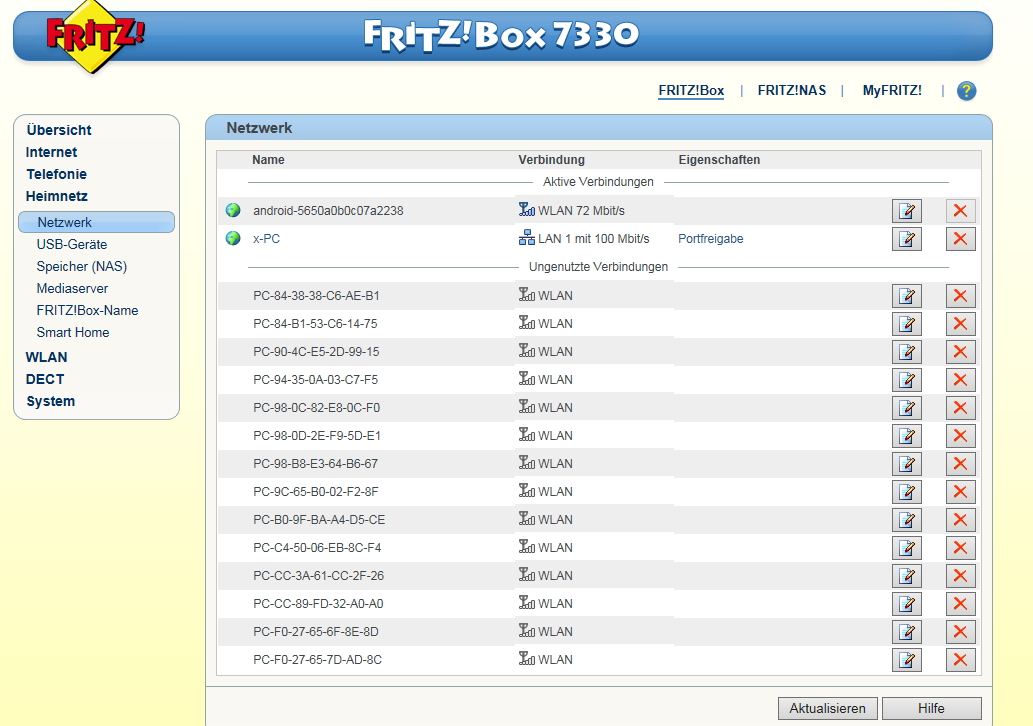Switch to the FRITZ!Box top tab
This screenshot has height=726, width=1033.
(691, 91)
